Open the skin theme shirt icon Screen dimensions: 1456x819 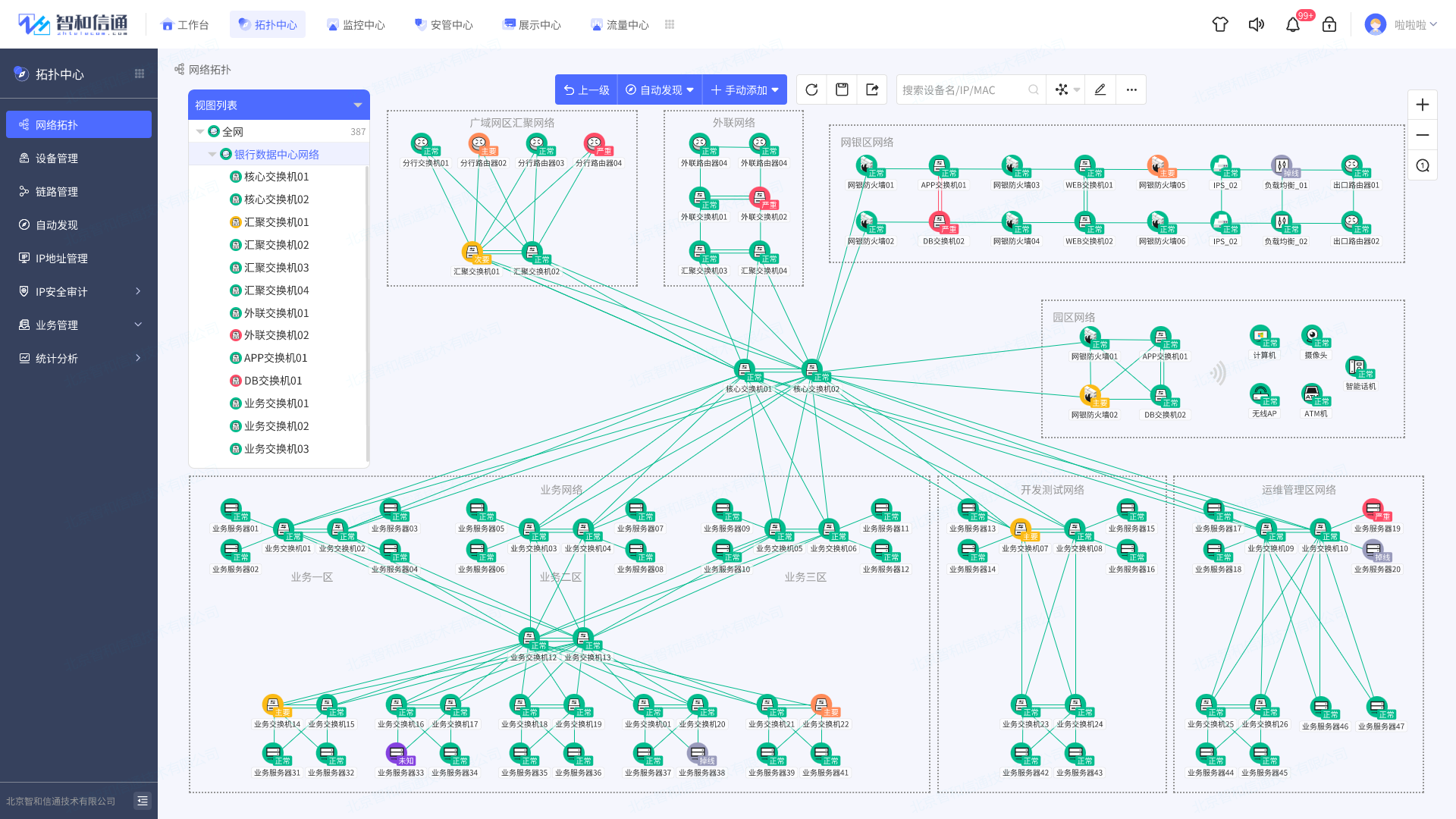1220,24
